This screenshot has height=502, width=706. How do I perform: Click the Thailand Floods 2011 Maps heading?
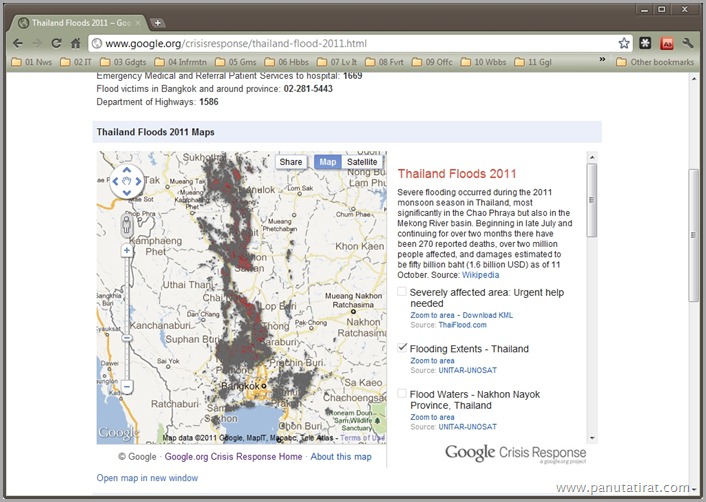point(155,132)
